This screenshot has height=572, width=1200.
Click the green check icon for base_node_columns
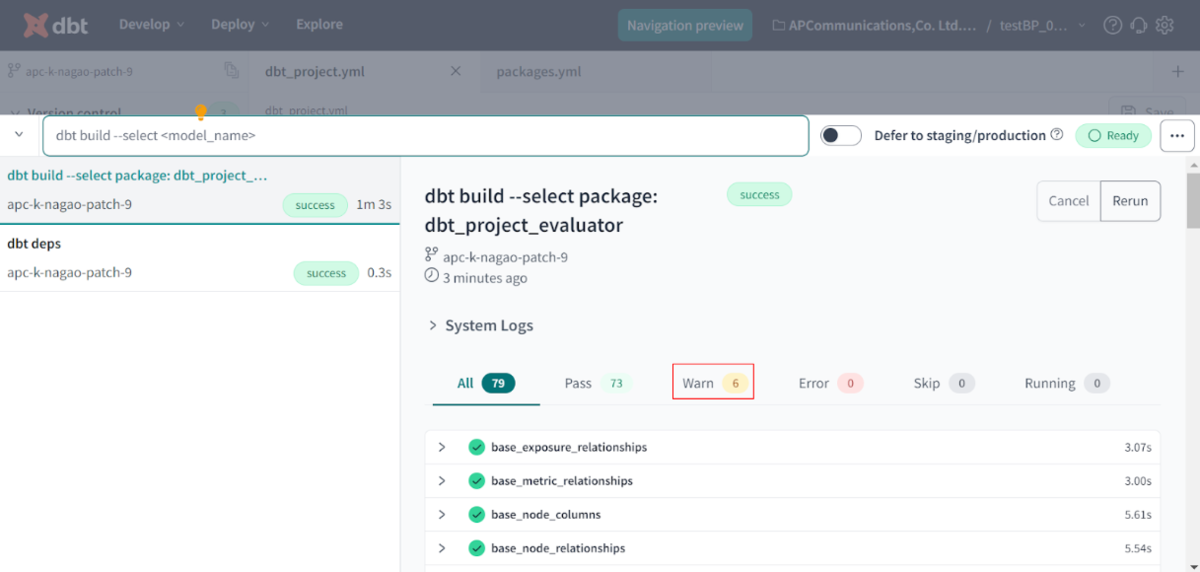[x=477, y=515]
